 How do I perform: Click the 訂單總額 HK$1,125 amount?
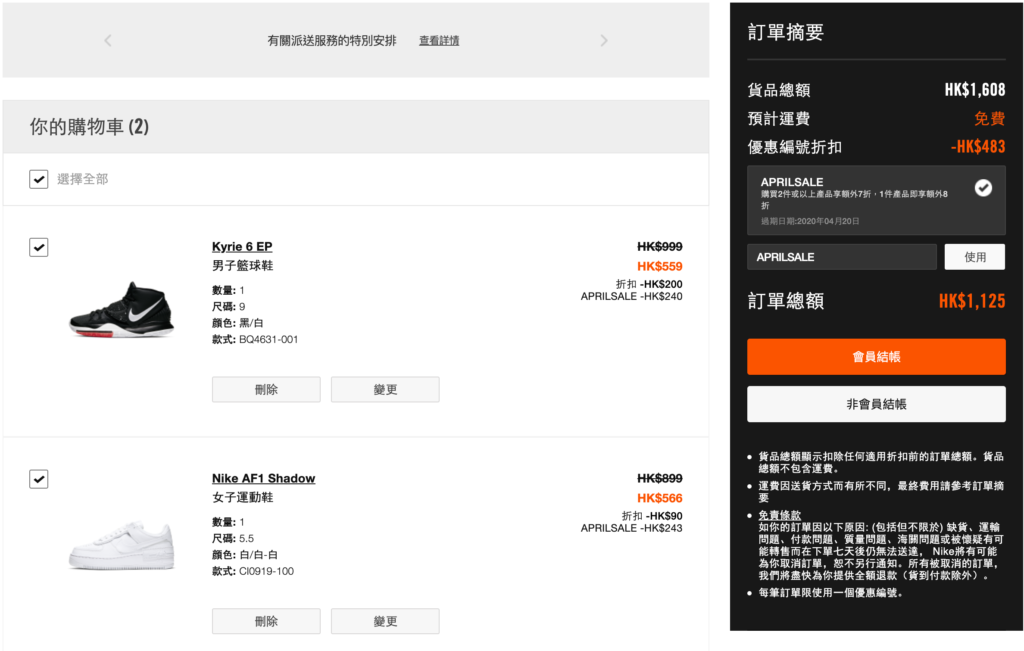[x=972, y=301]
